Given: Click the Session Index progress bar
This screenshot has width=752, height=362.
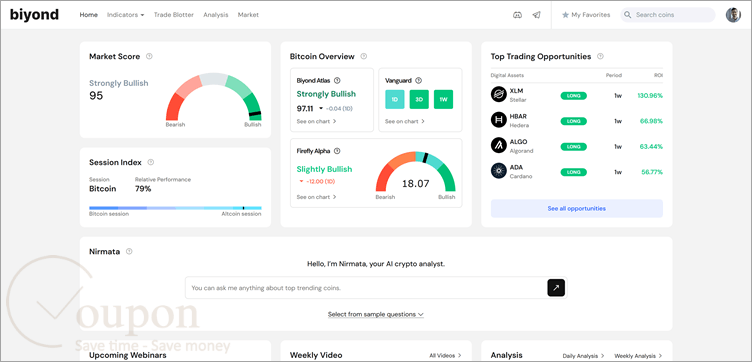Looking at the screenshot, I should (175, 208).
